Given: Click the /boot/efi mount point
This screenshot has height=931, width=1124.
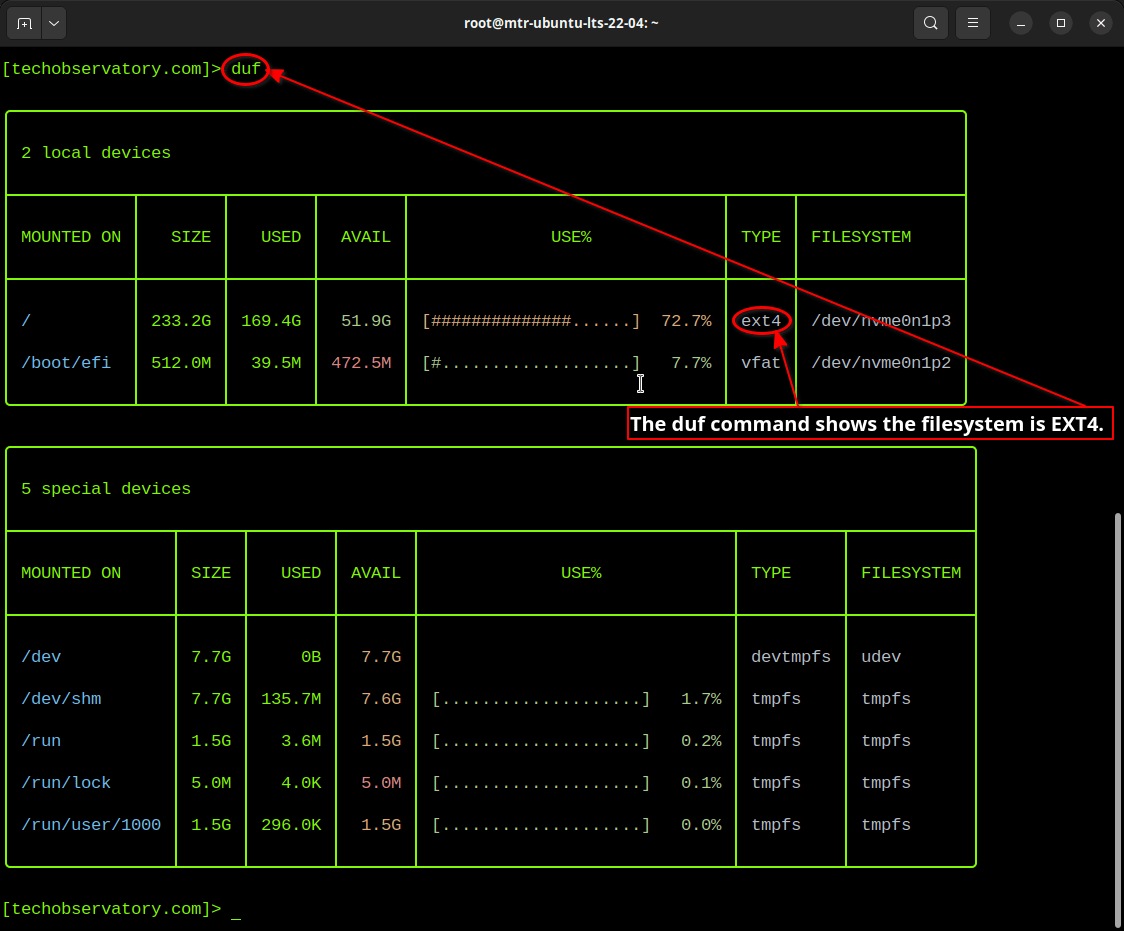Looking at the screenshot, I should (66, 363).
